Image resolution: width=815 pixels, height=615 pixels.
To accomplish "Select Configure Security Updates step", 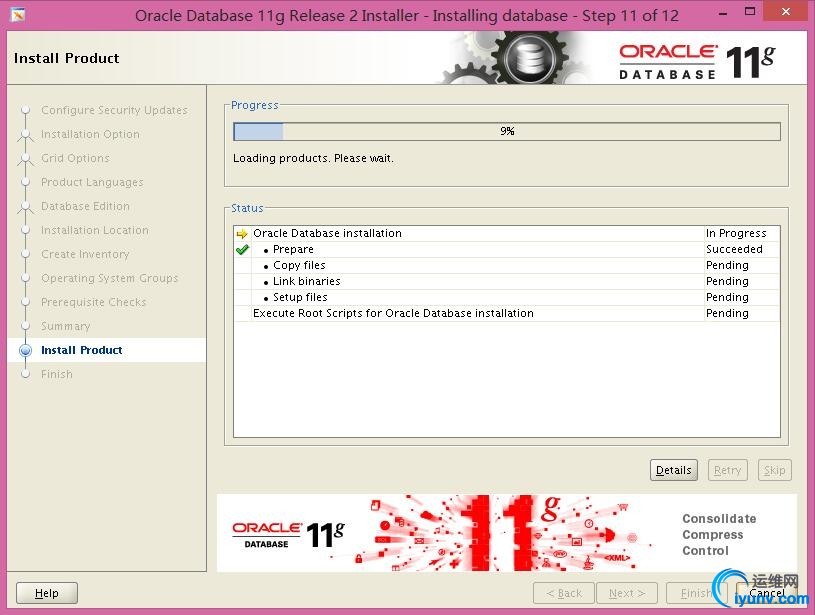I will (114, 110).
